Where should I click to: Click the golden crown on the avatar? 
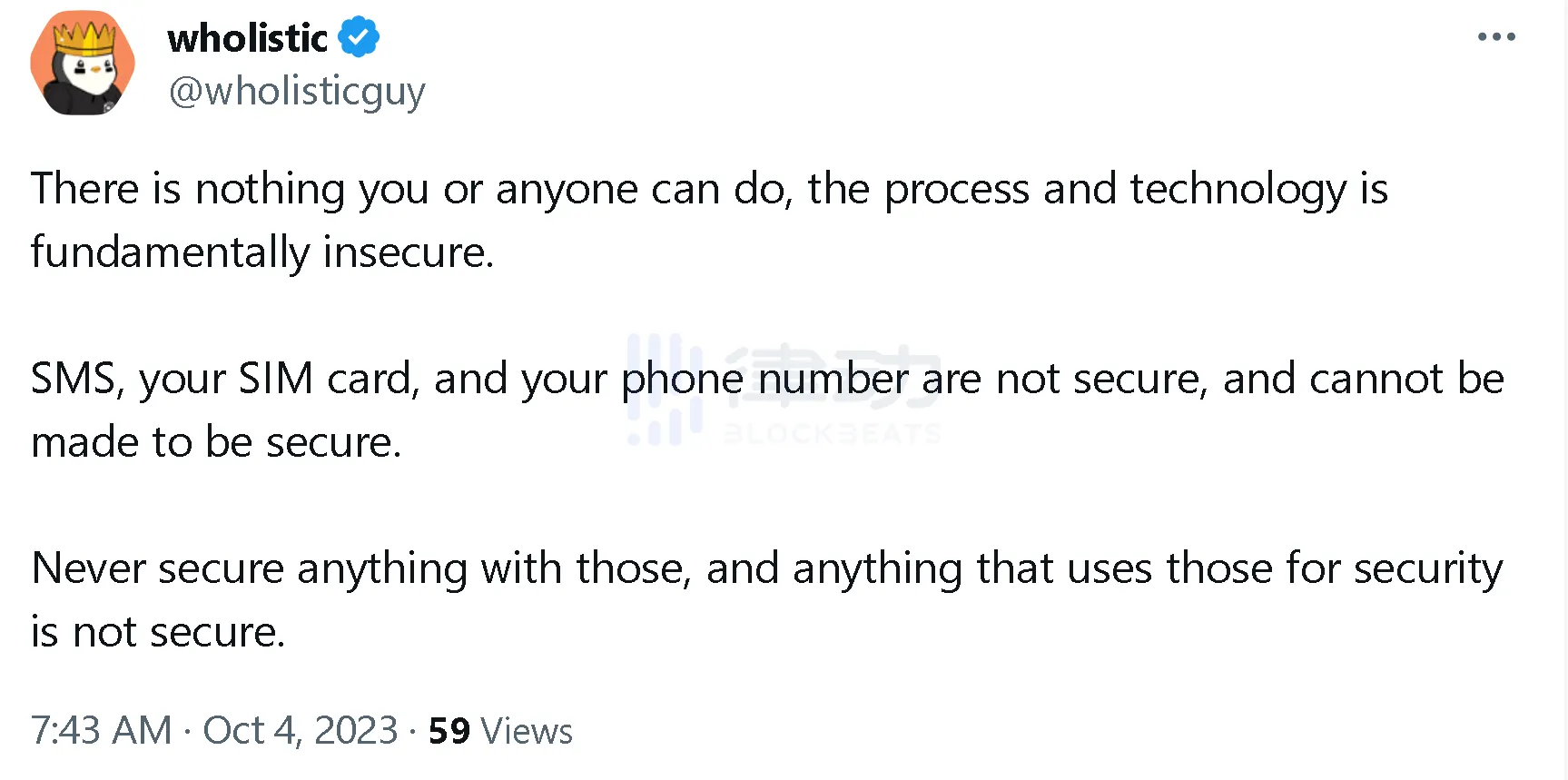84,36
